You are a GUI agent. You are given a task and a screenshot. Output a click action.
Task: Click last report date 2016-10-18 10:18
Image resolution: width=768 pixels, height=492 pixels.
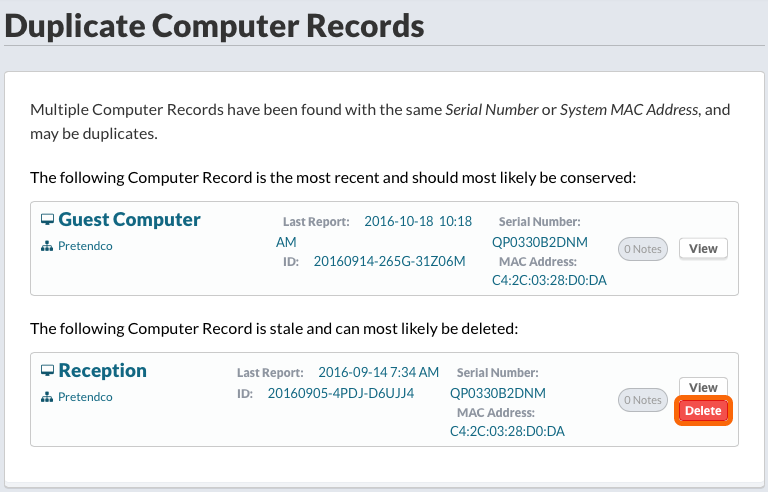click(x=418, y=221)
